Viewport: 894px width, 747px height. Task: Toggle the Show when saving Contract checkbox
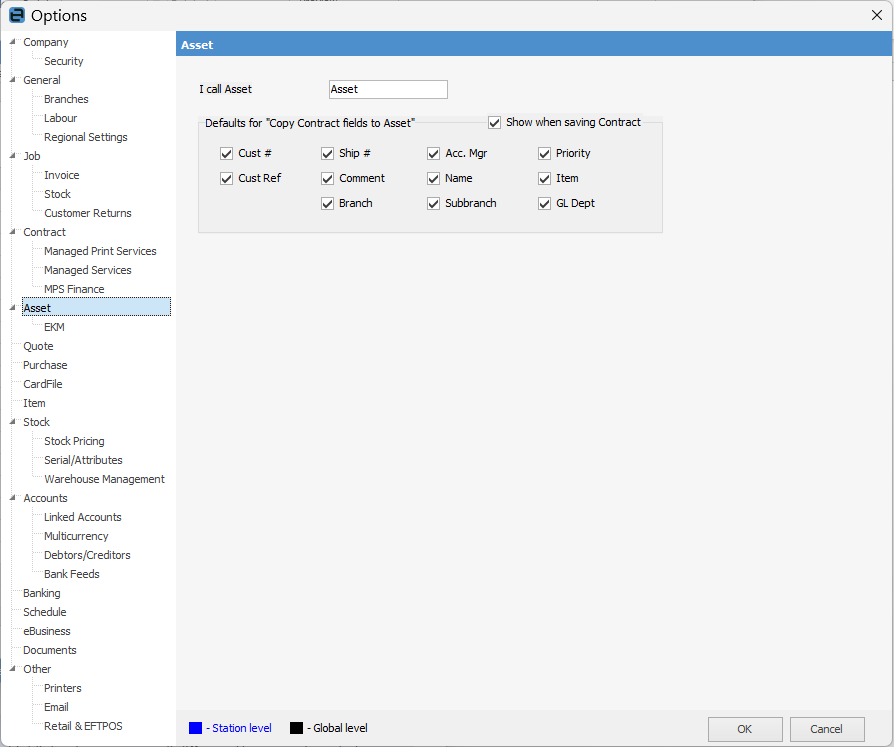[494, 123]
